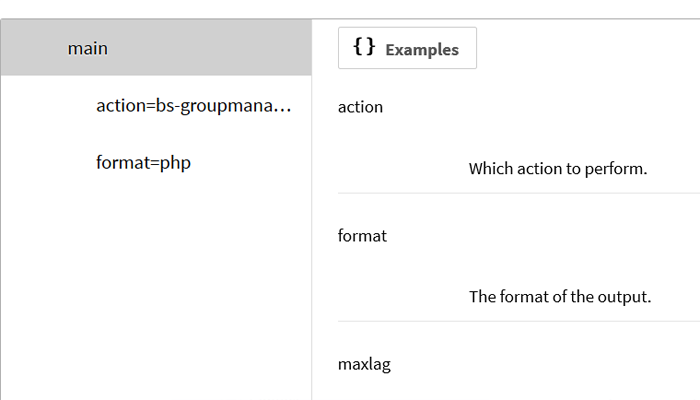Image resolution: width=700 pixels, height=400 pixels.
Task: Click the indent space left of format=php
Action: pyautogui.click(x=48, y=162)
